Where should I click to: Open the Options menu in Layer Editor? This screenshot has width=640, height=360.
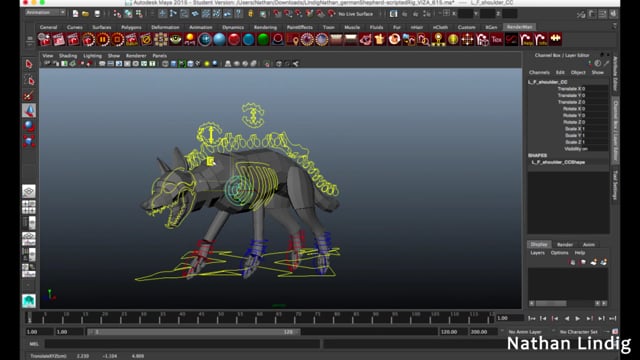(559, 253)
